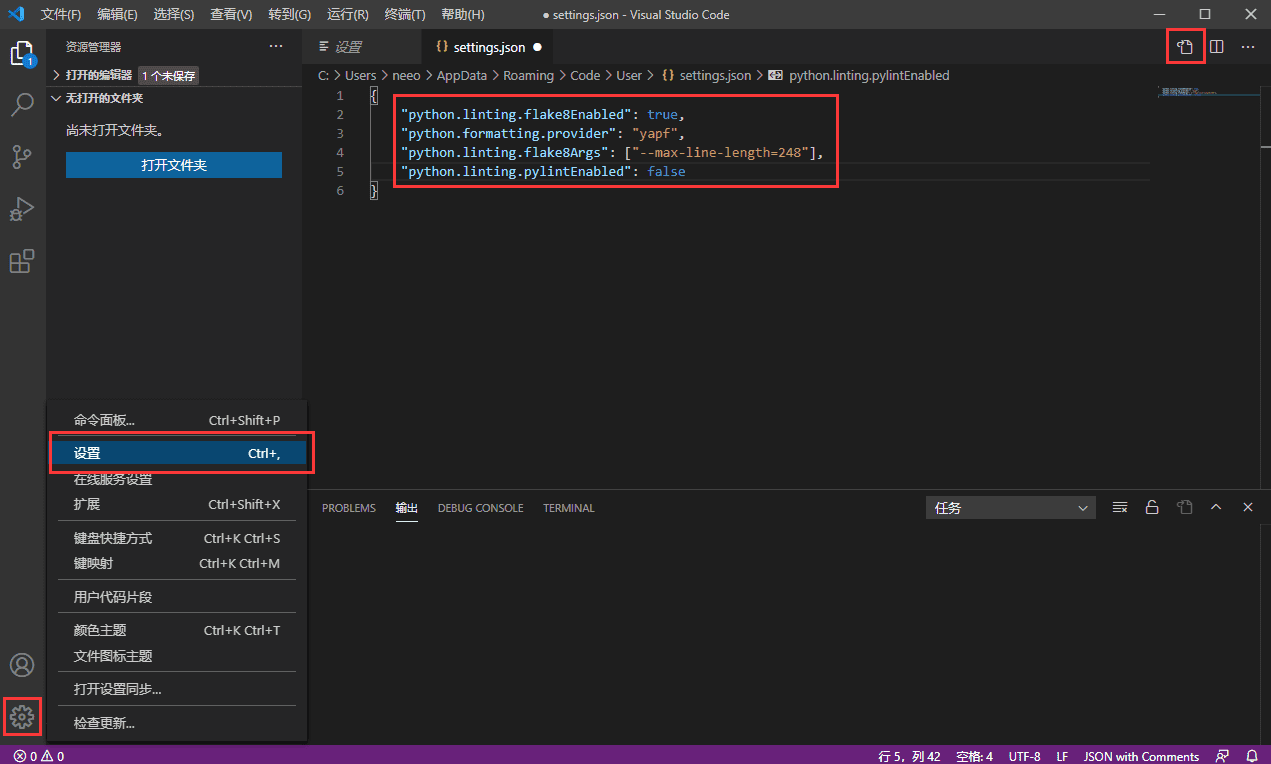This screenshot has height=764, width=1271.
Task: Open the Search view icon
Action: pos(22,105)
